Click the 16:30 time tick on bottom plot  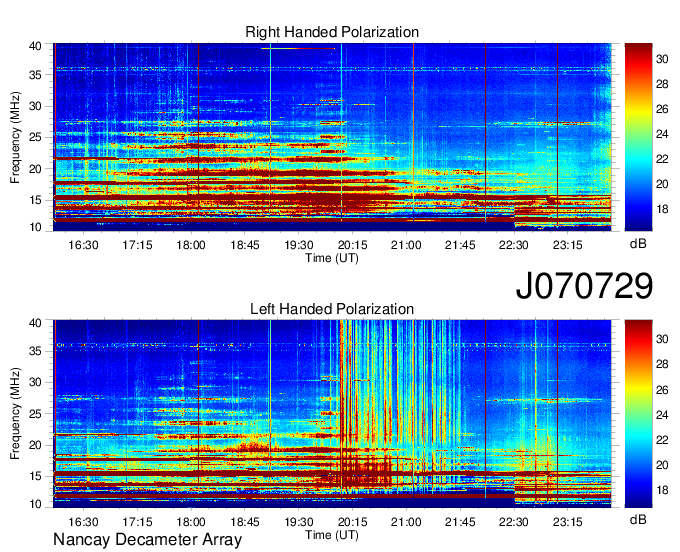pyautogui.click(x=83, y=522)
